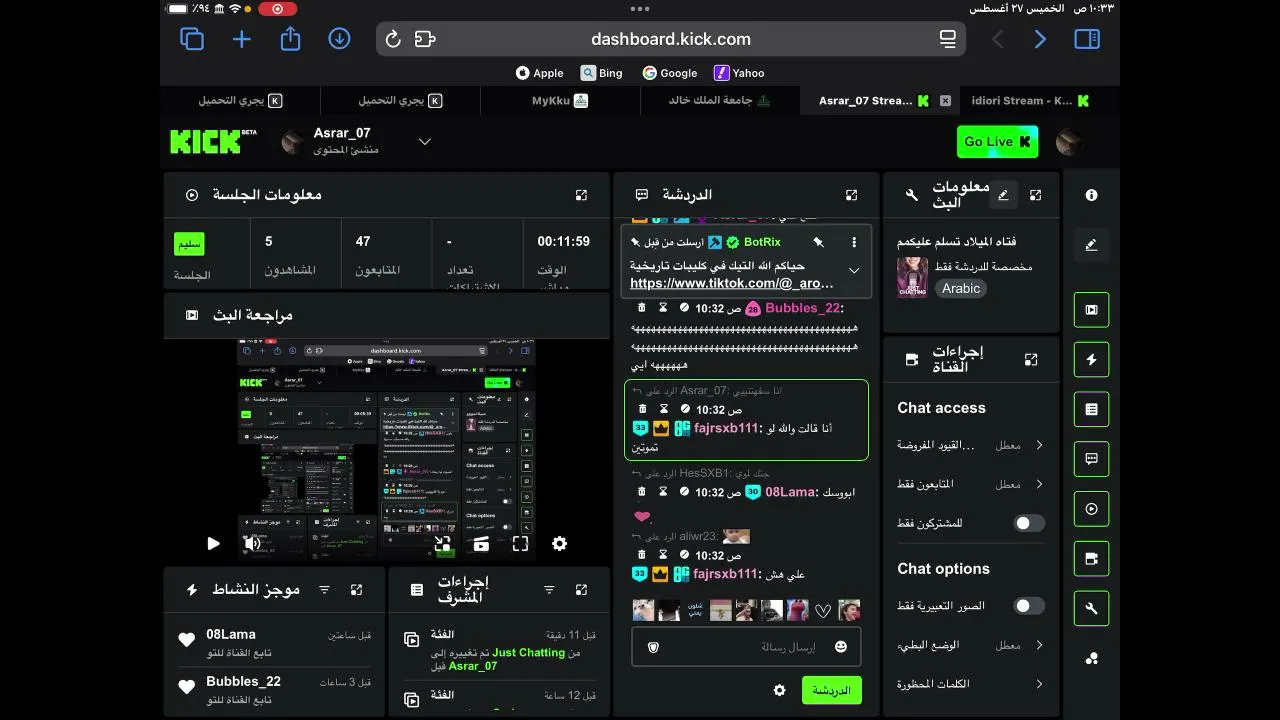
Task: Pop out the معلومات الجلسة panel
Action: (x=581, y=195)
